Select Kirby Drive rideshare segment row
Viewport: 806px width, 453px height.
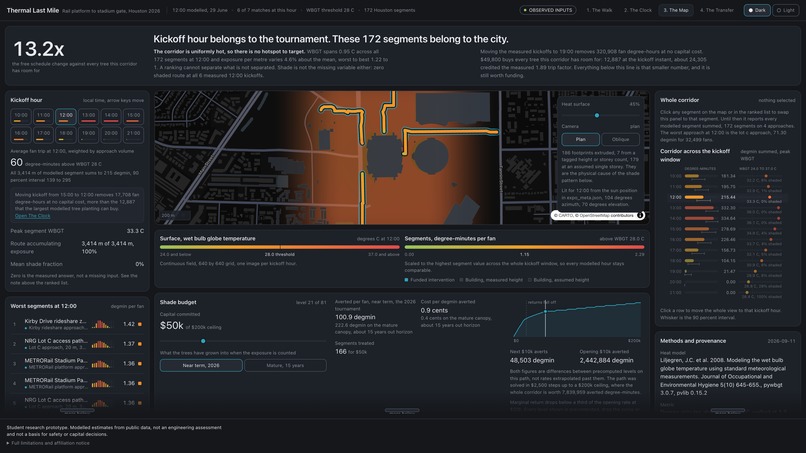(77, 324)
